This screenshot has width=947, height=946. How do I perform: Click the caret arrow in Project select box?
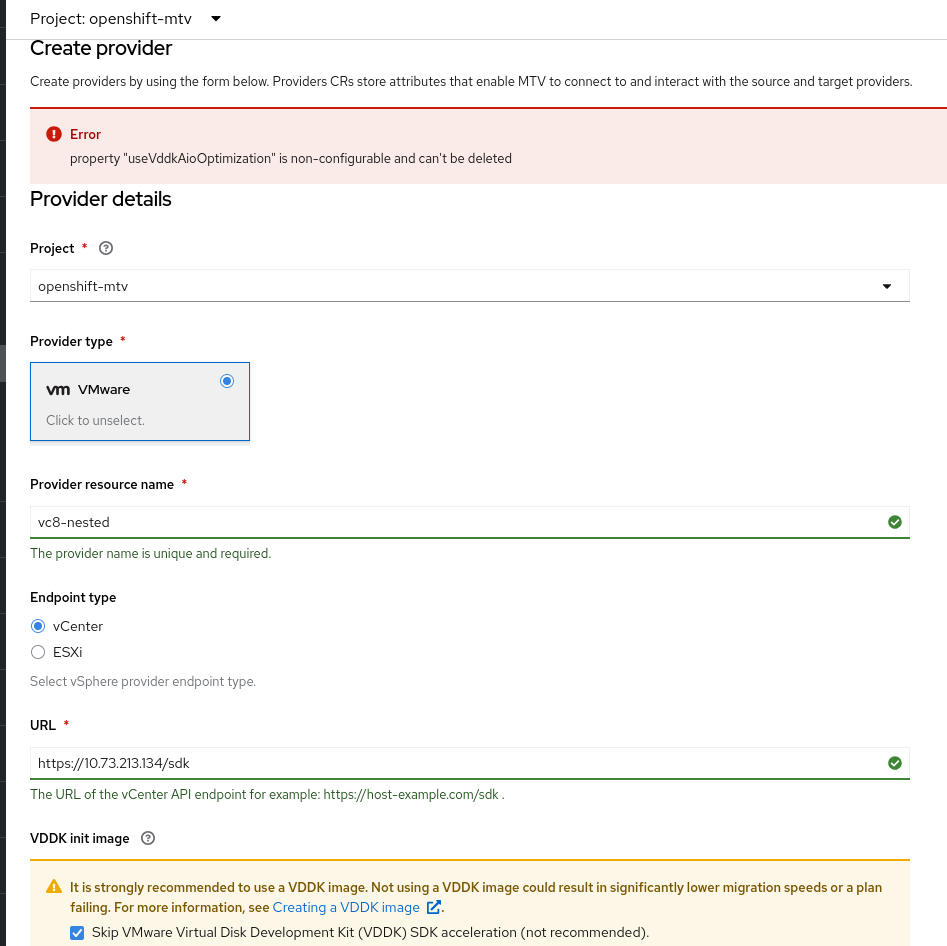pyautogui.click(x=886, y=286)
